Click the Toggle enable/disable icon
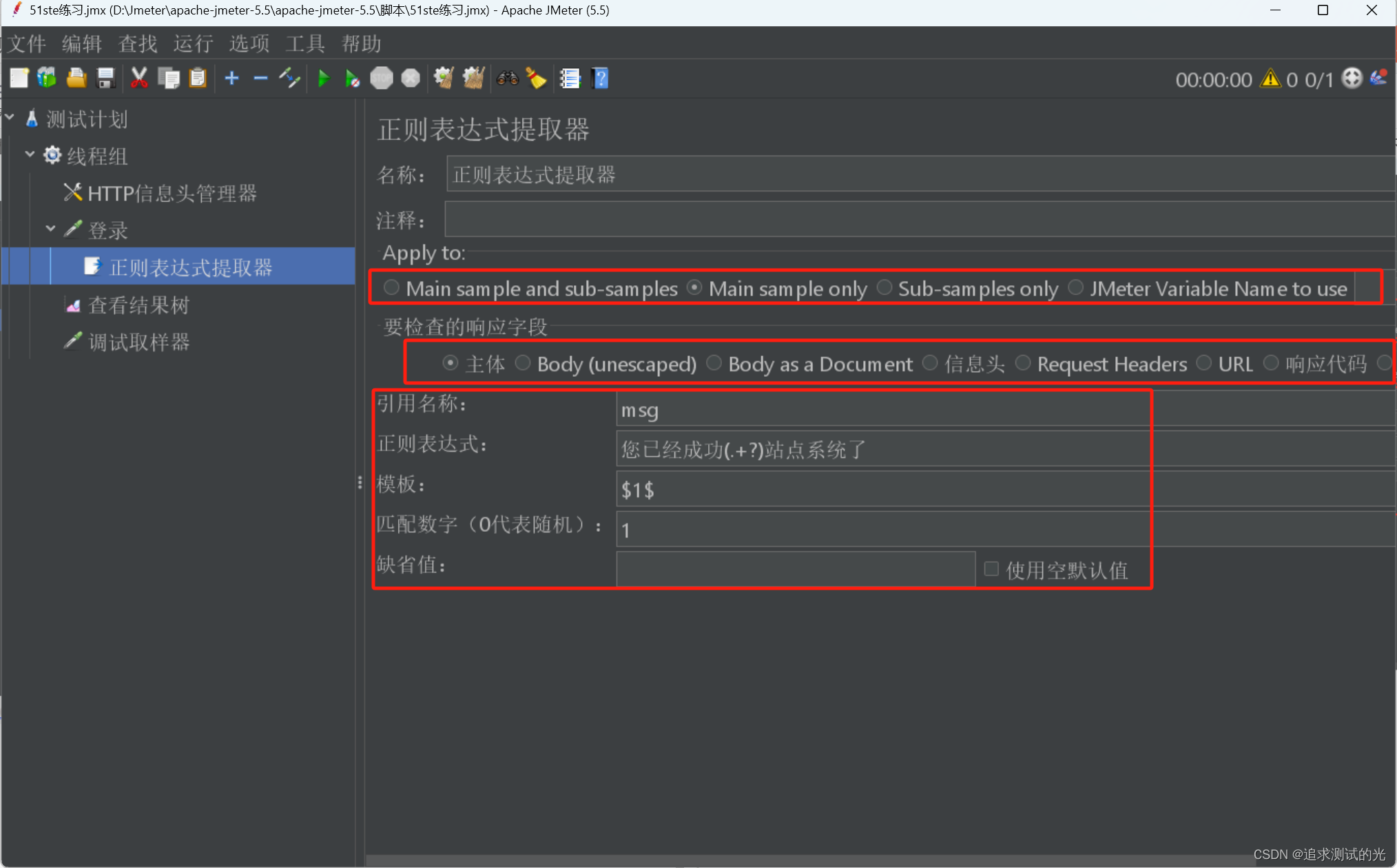 click(x=289, y=79)
